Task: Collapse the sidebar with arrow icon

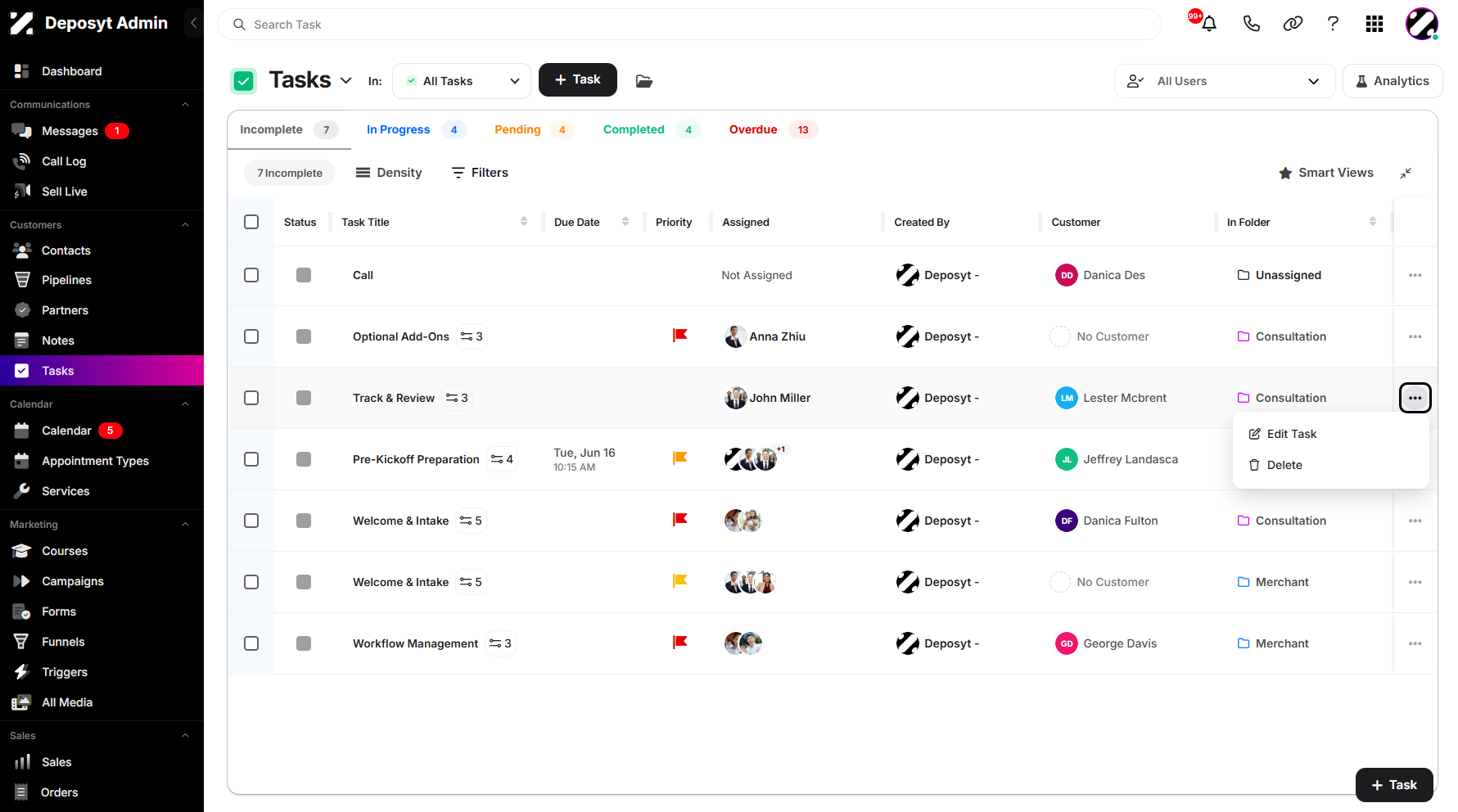Action: tap(193, 23)
